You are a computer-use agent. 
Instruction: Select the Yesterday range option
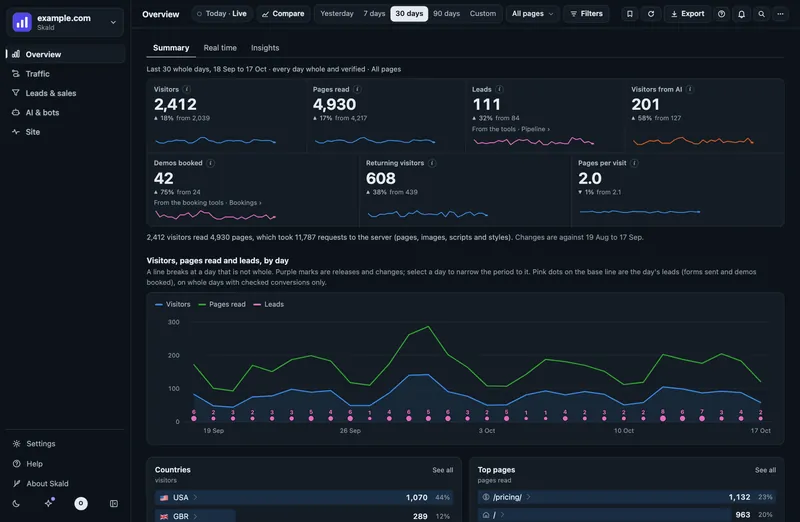coord(337,14)
